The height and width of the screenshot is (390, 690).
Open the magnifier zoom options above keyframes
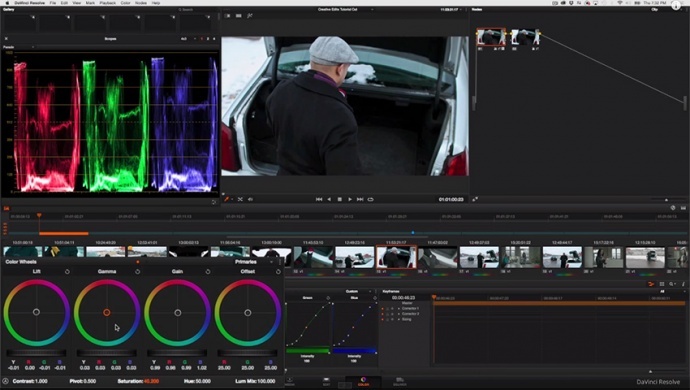[x=672, y=284]
